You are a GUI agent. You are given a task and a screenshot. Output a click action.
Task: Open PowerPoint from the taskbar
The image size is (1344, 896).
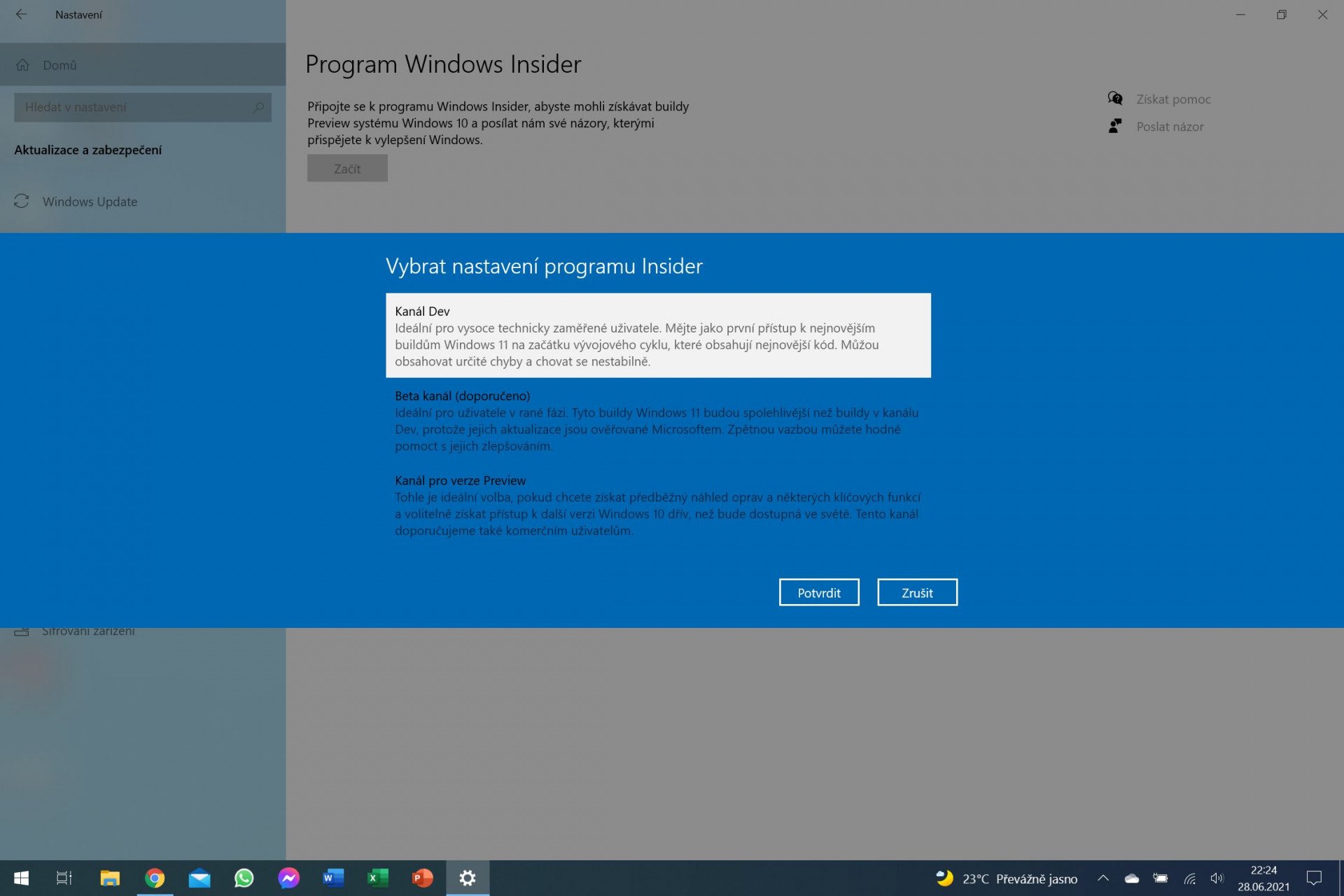[423, 878]
